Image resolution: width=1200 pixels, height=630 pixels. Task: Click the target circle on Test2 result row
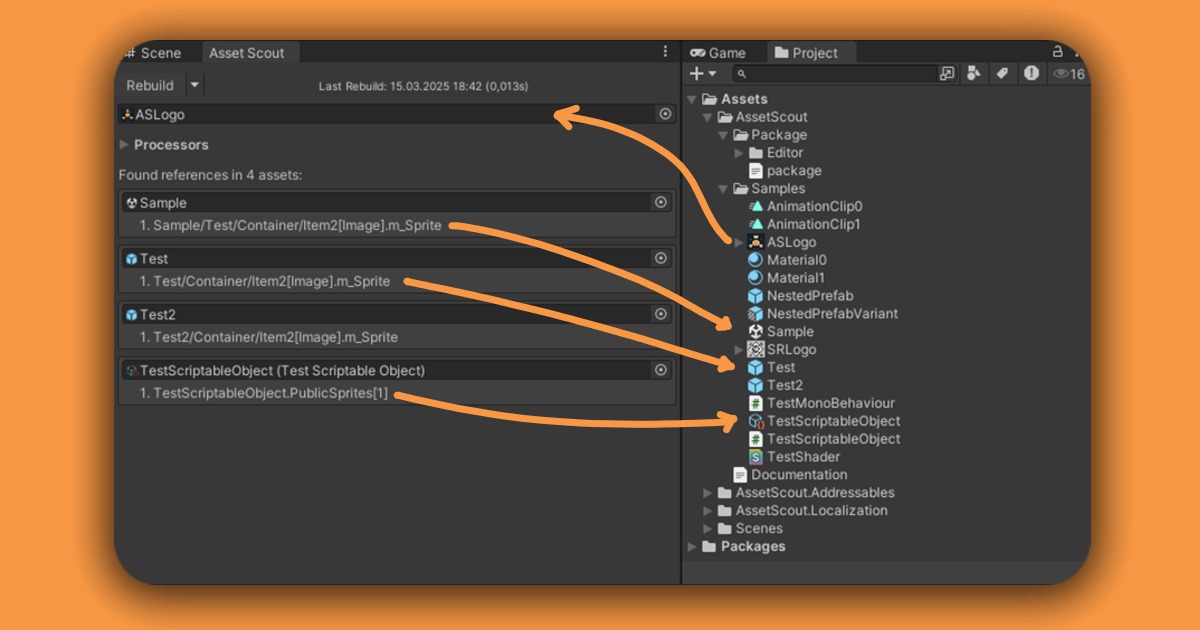point(660,314)
